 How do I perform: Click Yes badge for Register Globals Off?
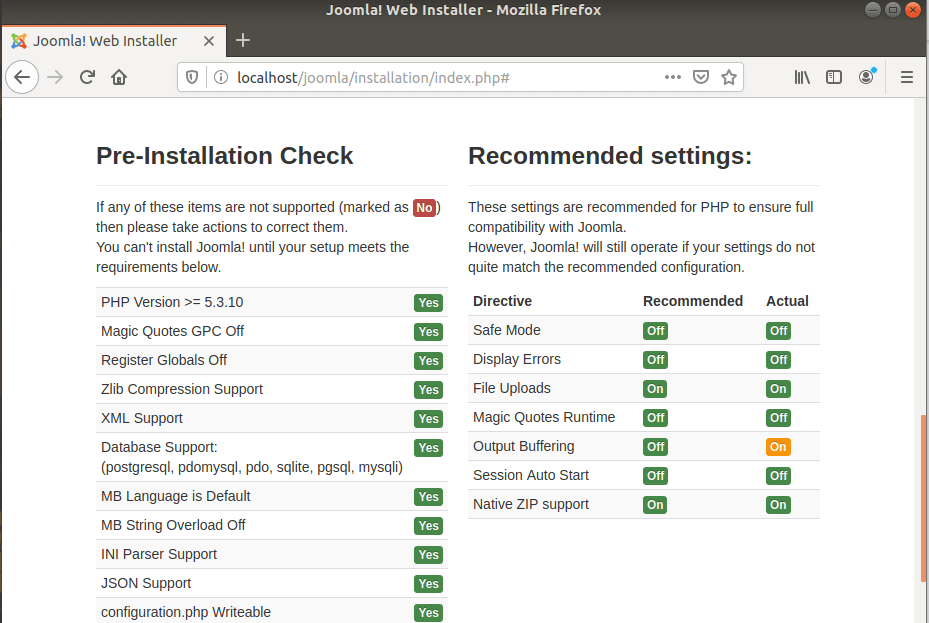pos(428,361)
